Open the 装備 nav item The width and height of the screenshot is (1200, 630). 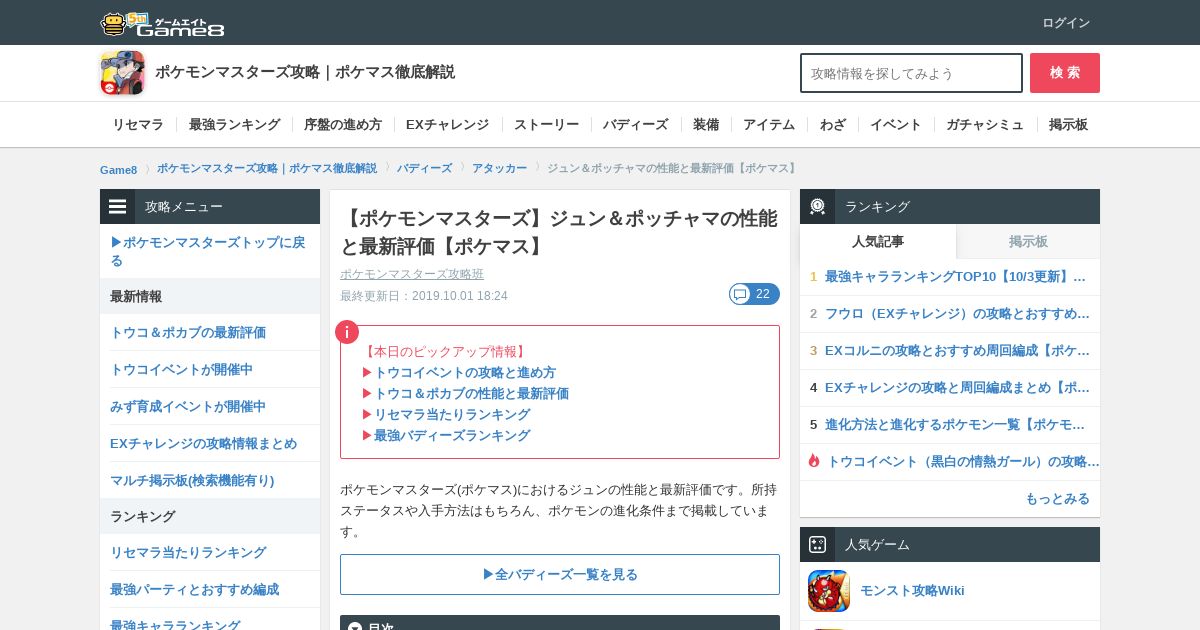(x=706, y=125)
